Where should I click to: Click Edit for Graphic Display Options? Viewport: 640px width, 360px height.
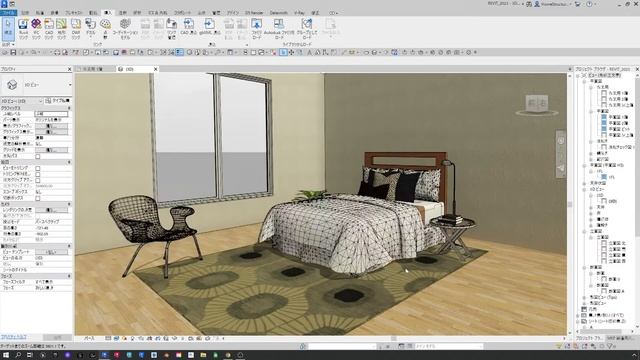coord(51,132)
